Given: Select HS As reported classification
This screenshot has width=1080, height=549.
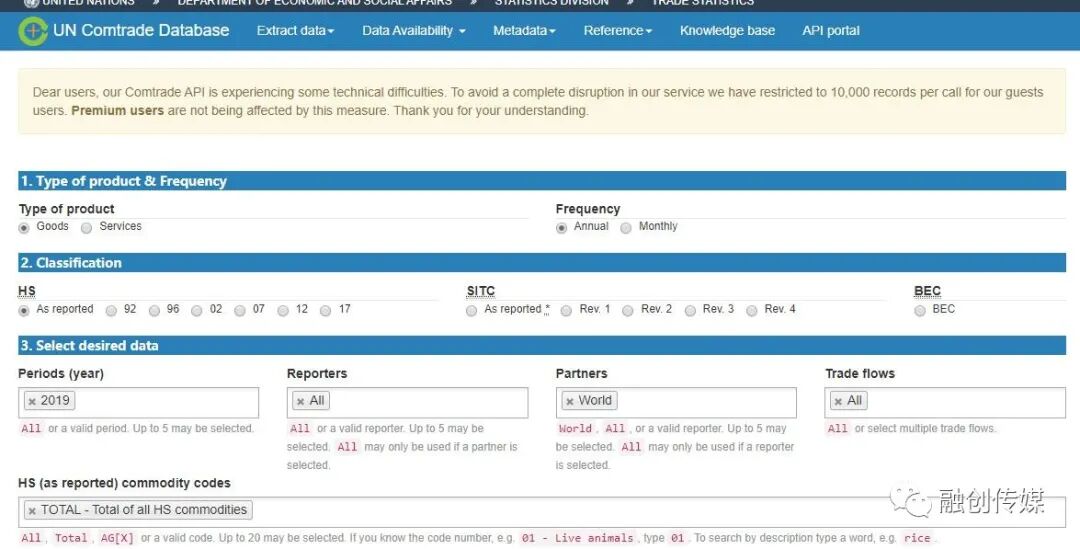Looking at the screenshot, I should click(24, 311).
